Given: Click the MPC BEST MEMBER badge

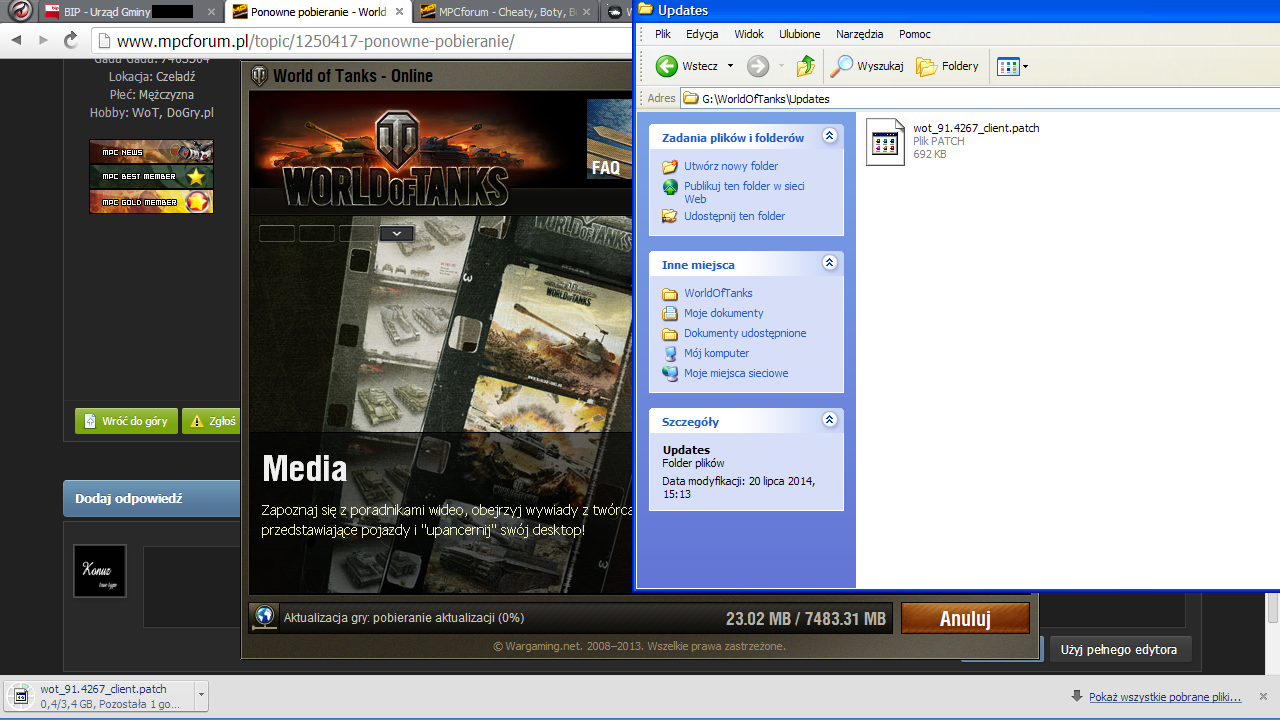Looking at the screenshot, I should (x=151, y=177).
